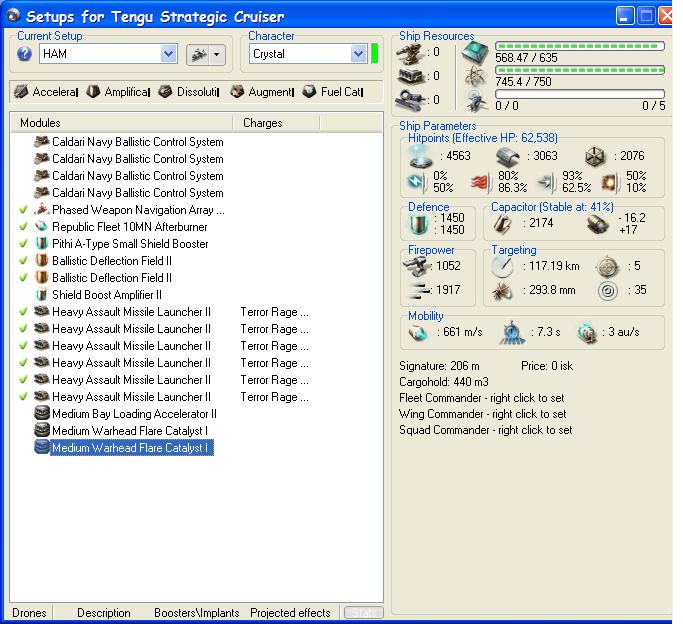Expand the ship toolbar button's arrow menu

(216, 55)
